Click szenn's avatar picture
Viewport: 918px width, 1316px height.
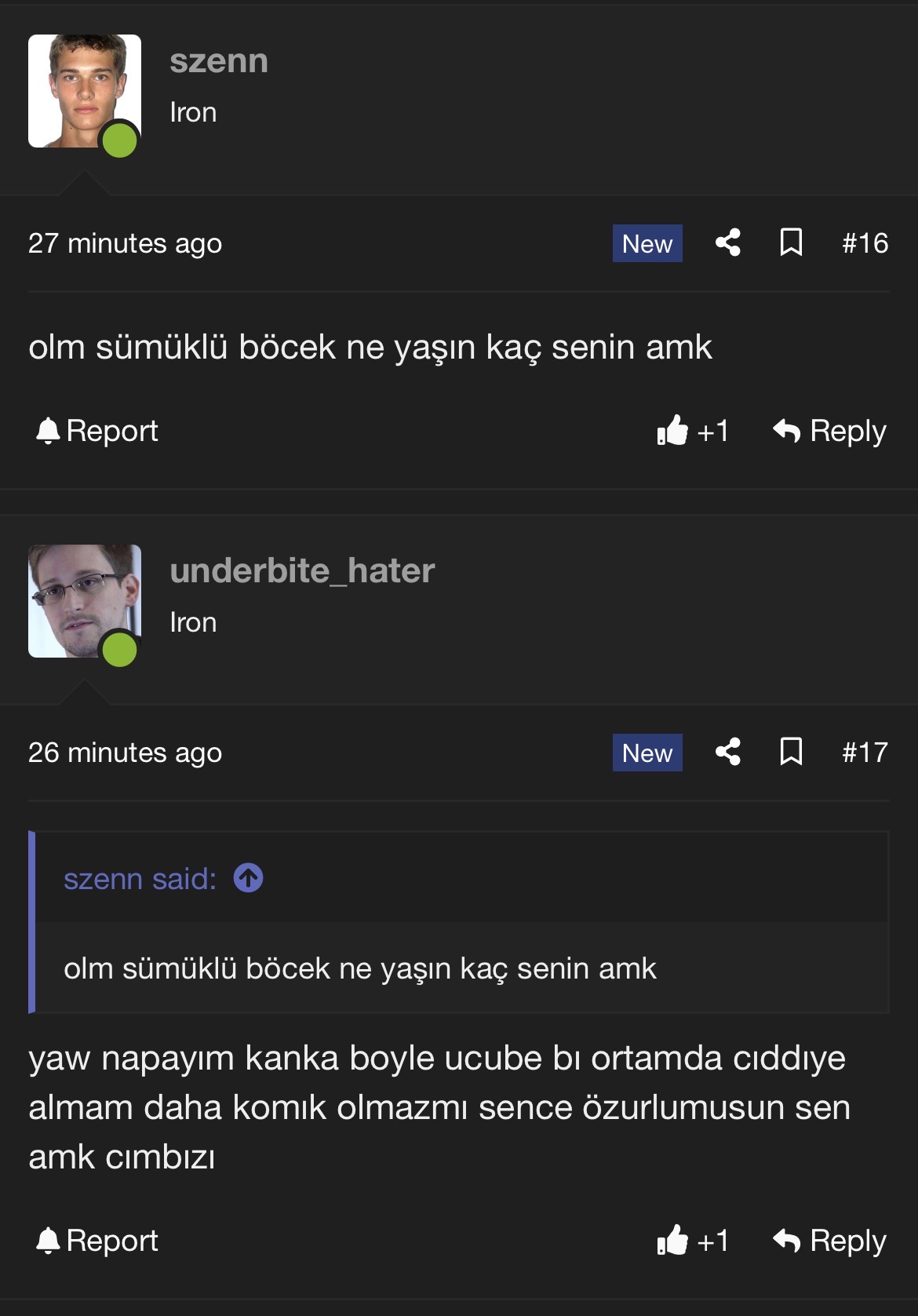(x=85, y=91)
